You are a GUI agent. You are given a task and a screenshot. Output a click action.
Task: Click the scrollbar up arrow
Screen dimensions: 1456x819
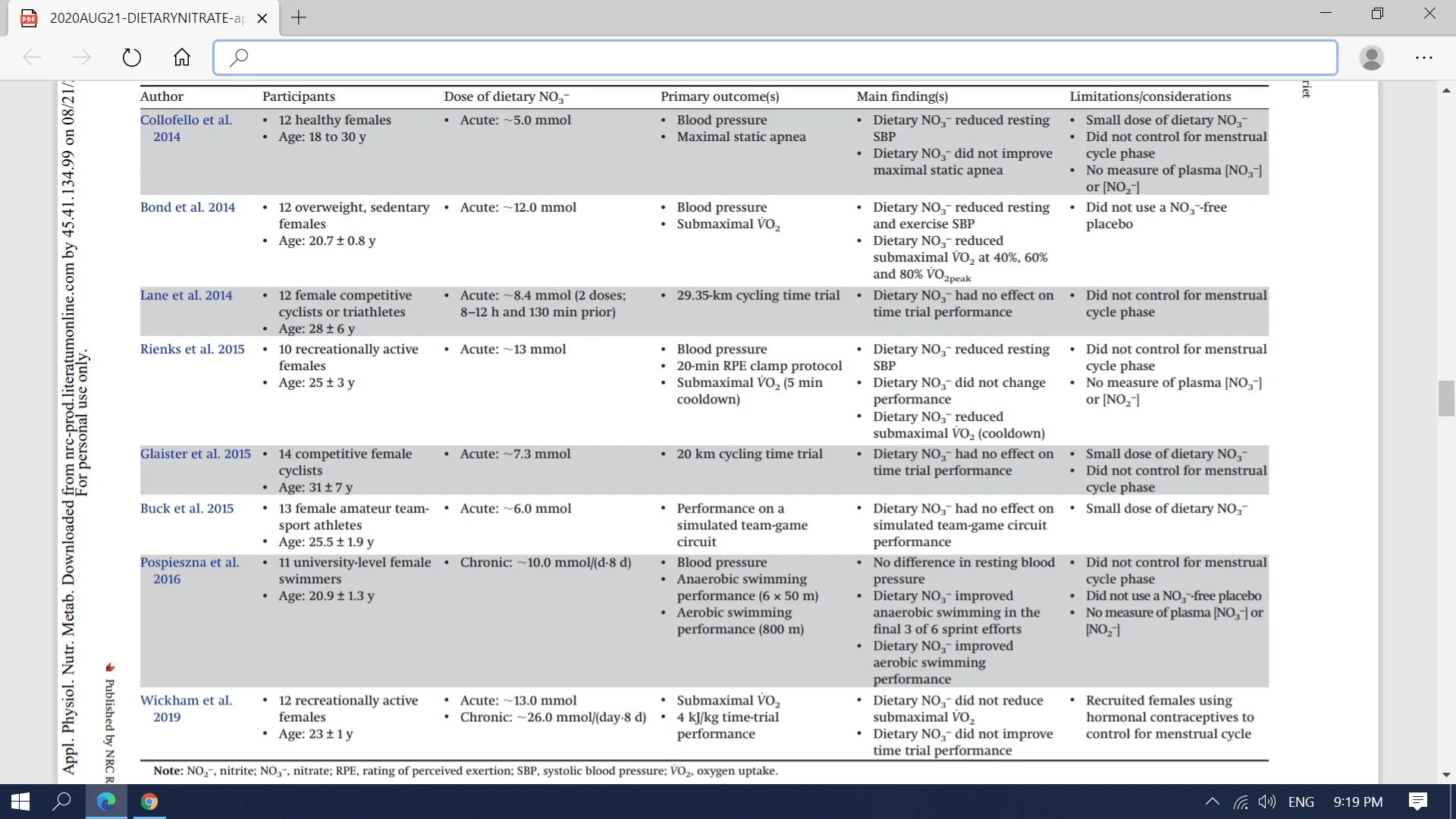click(1446, 90)
